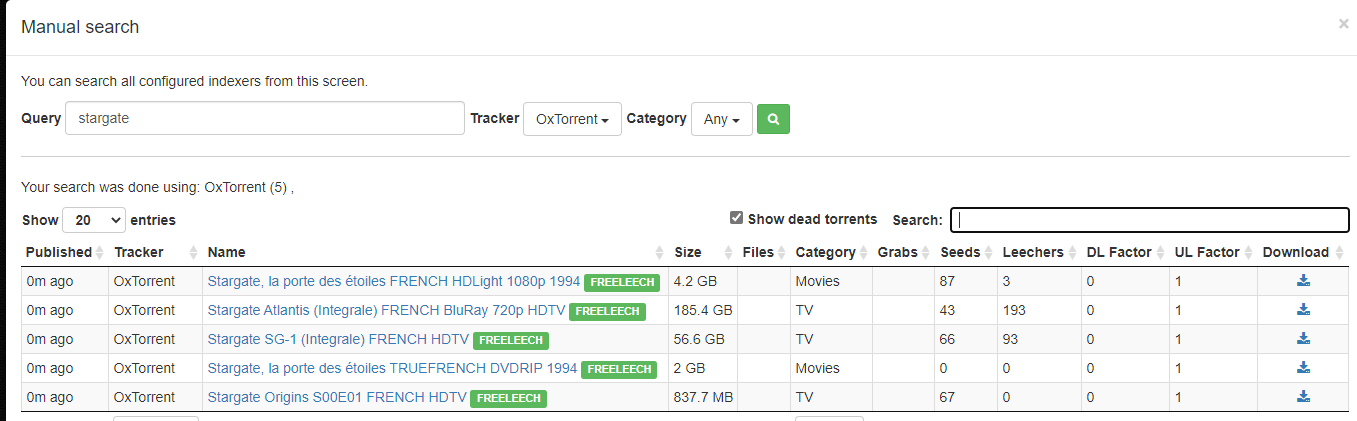Open Stargate SG-1 (Integrale) FRENCH HDTV link
The height and width of the screenshot is (421, 1357).
pos(337,339)
